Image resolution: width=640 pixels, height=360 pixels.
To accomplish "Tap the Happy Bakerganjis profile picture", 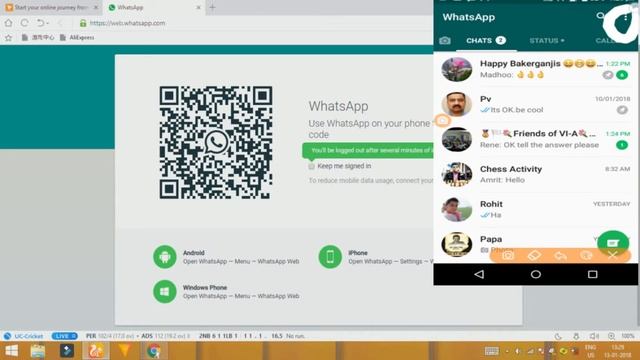I will point(457,69).
